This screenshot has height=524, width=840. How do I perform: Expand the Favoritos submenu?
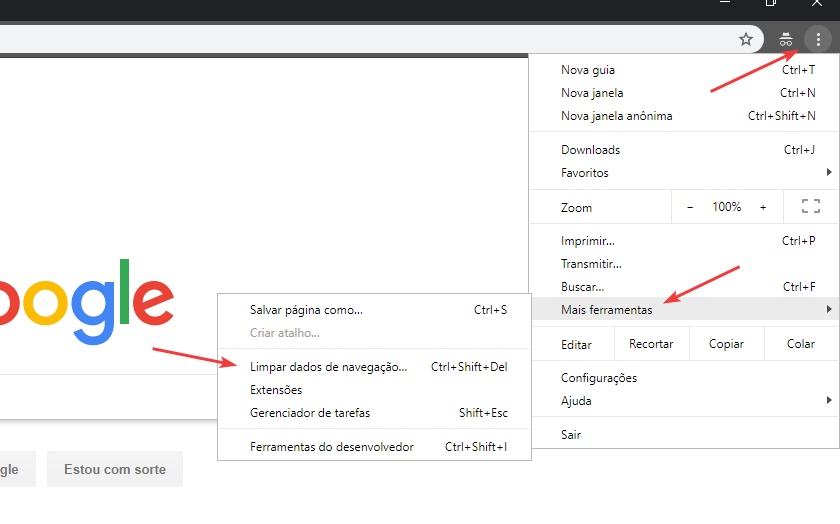click(684, 173)
